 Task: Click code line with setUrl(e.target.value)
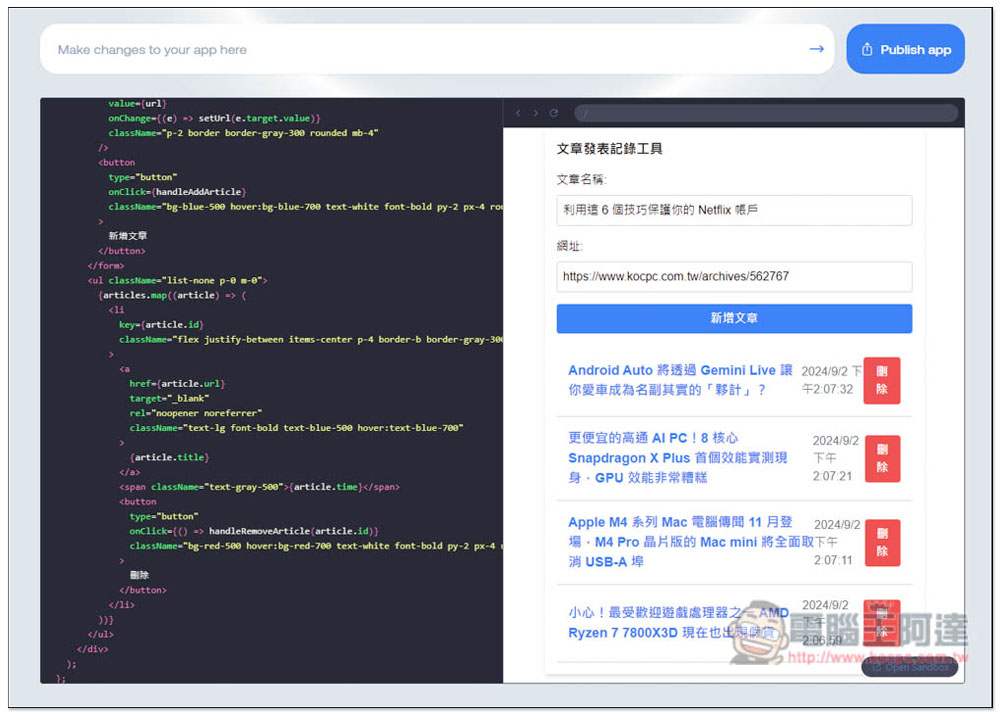tap(214, 118)
